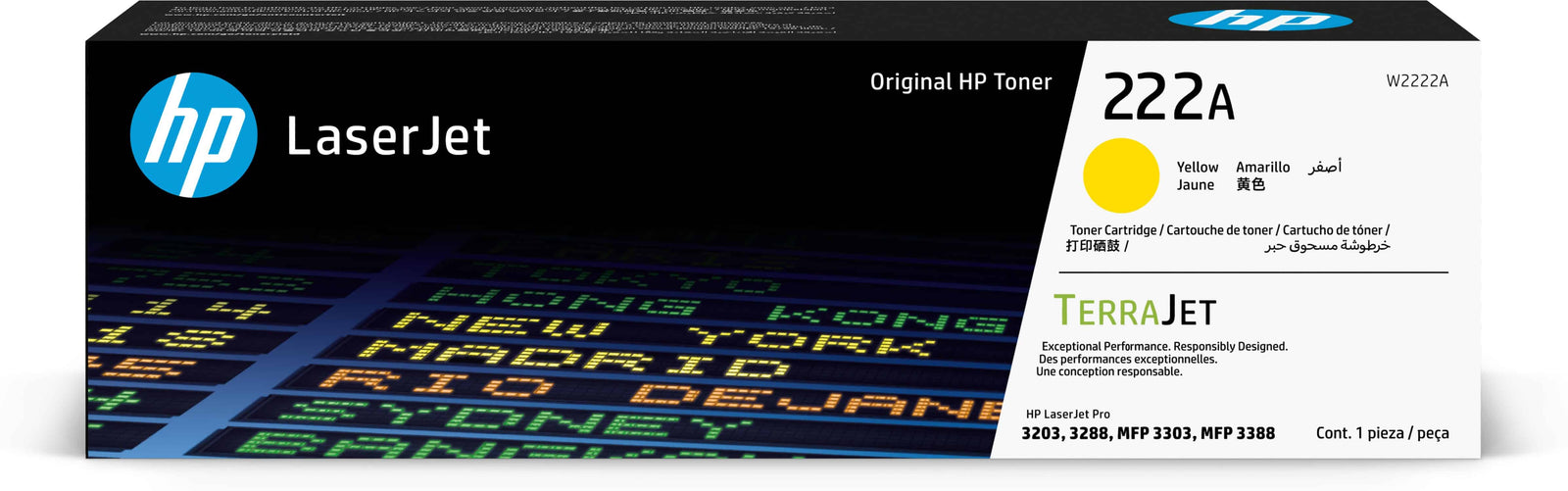Click the Exceptional Performance tagline
Image resolution: width=1568 pixels, height=491 pixels.
coord(1164,347)
